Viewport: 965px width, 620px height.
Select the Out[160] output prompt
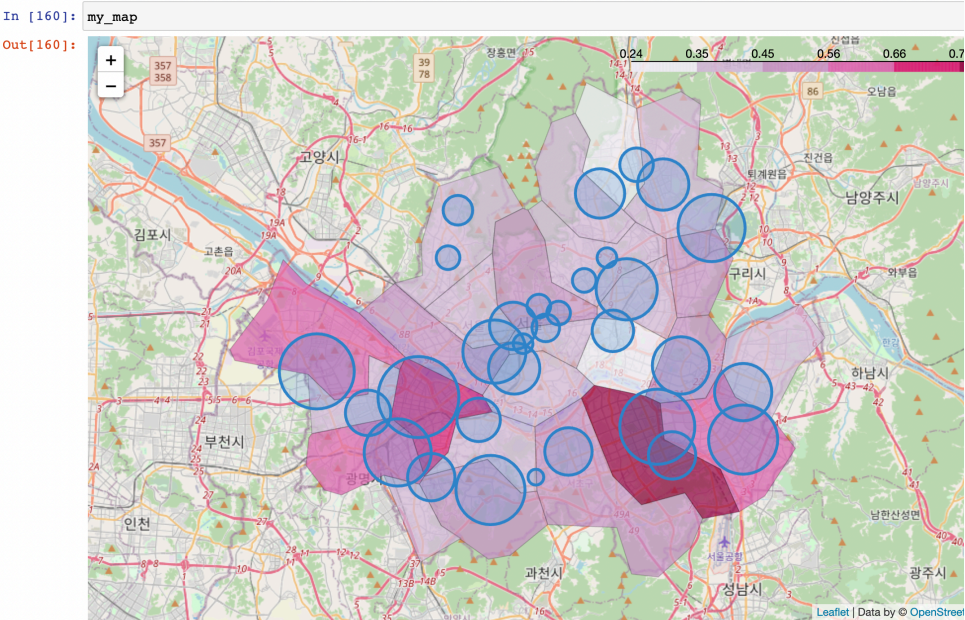click(x=39, y=45)
